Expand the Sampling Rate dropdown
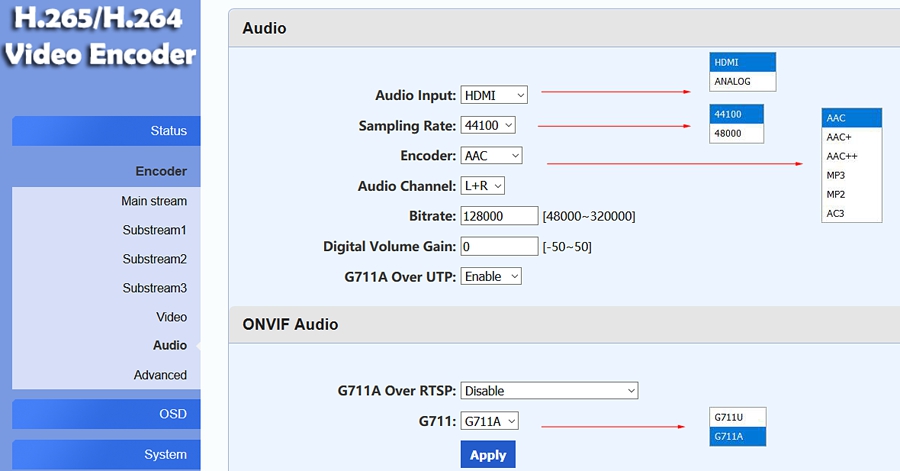900x471 pixels. [488, 125]
